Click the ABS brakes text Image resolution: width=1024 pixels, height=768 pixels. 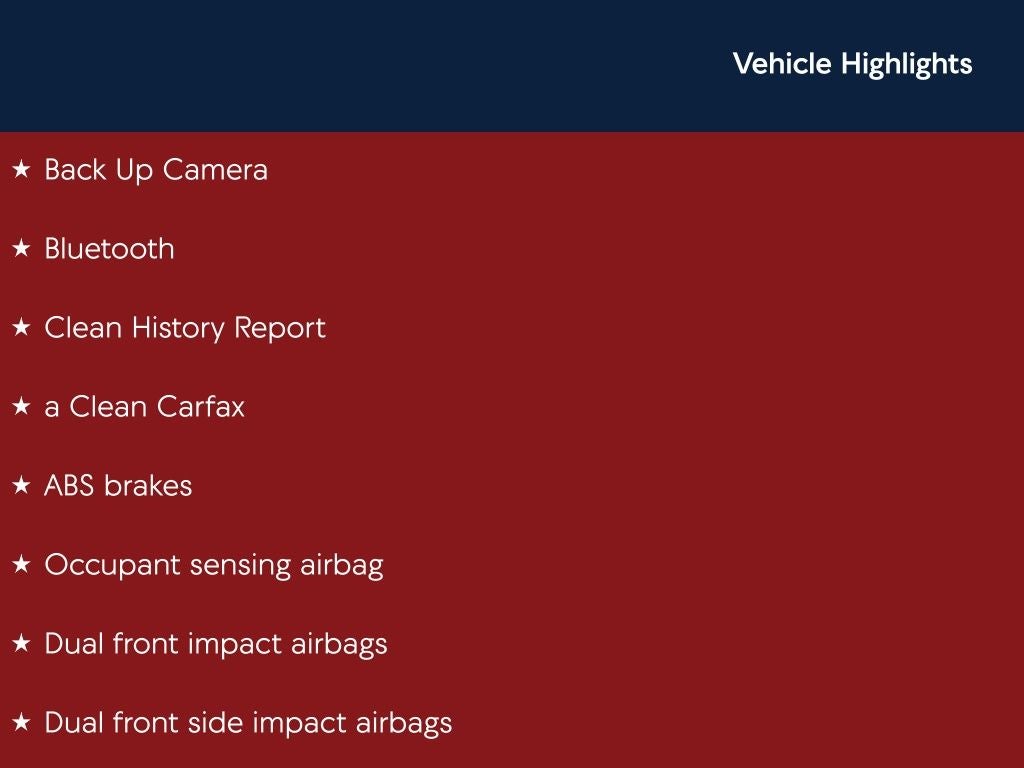(x=118, y=486)
